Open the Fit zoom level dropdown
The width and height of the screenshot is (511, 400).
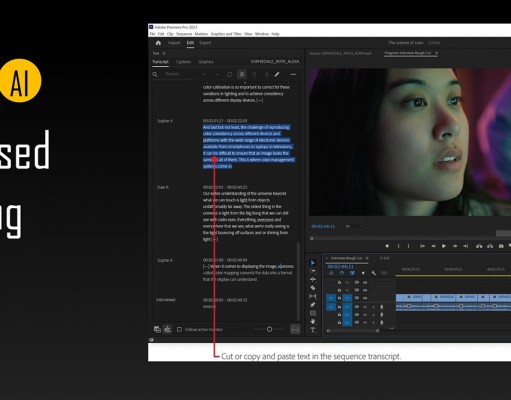click(354, 226)
